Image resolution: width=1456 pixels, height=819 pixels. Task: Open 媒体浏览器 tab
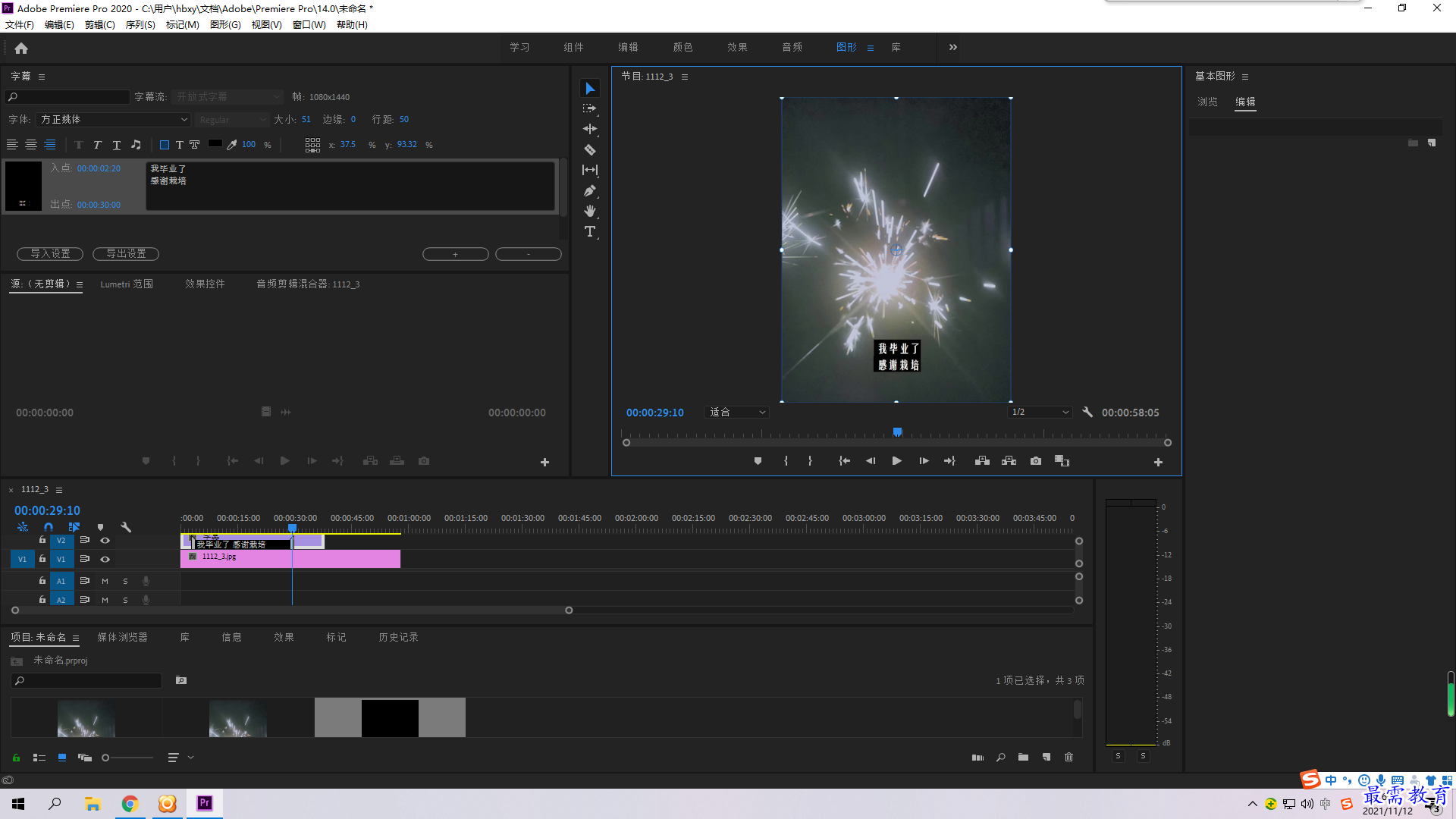(x=122, y=637)
